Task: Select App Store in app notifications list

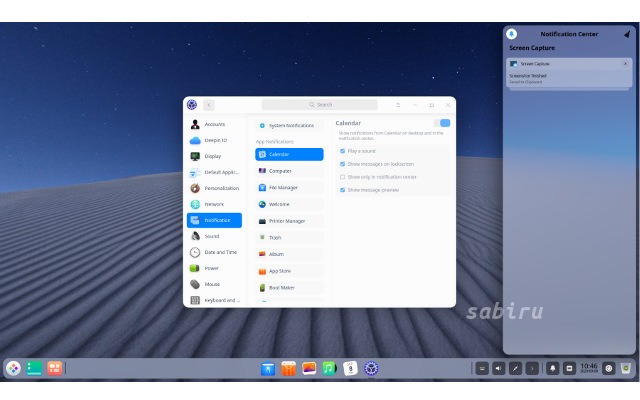Action: [289, 271]
